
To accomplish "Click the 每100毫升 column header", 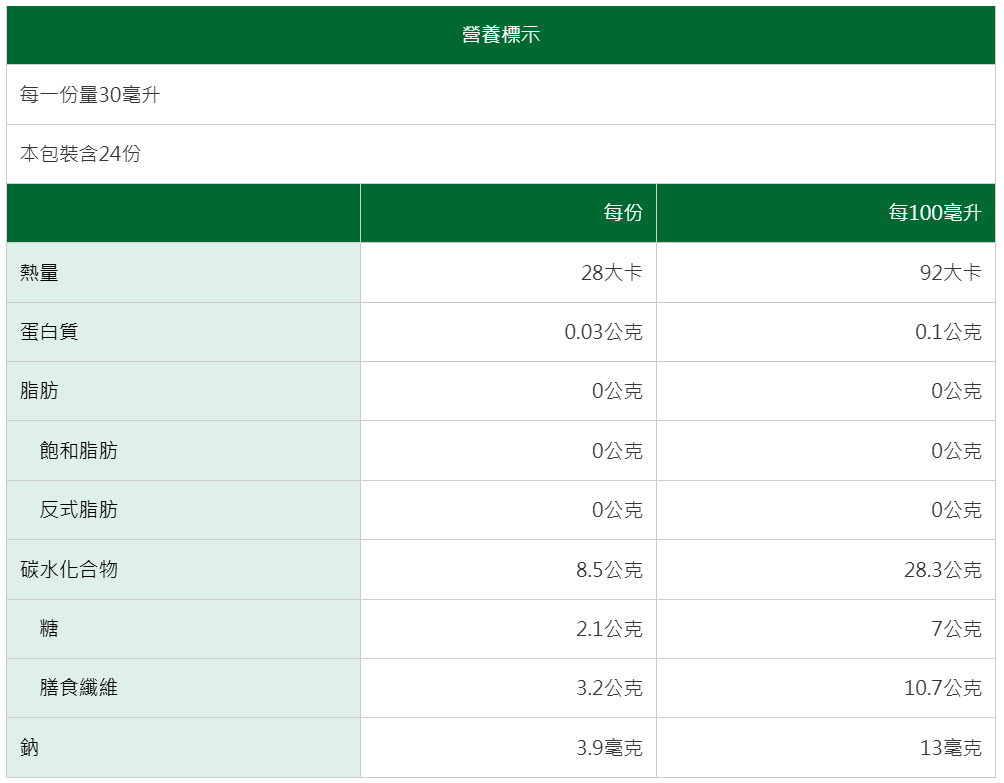I will click(935, 213).
